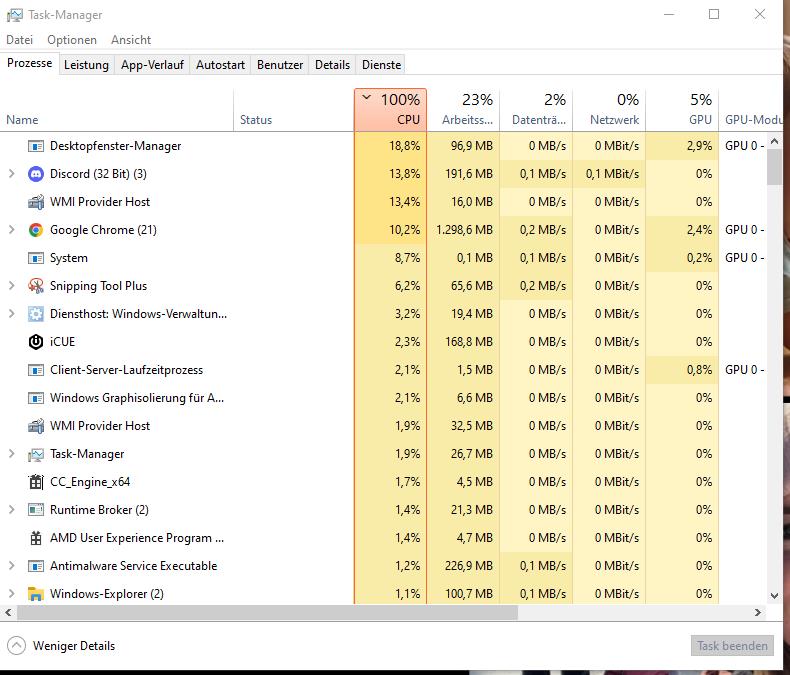The width and height of the screenshot is (790, 675).
Task: Click the Discord app icon
Action: pos(36,174)
